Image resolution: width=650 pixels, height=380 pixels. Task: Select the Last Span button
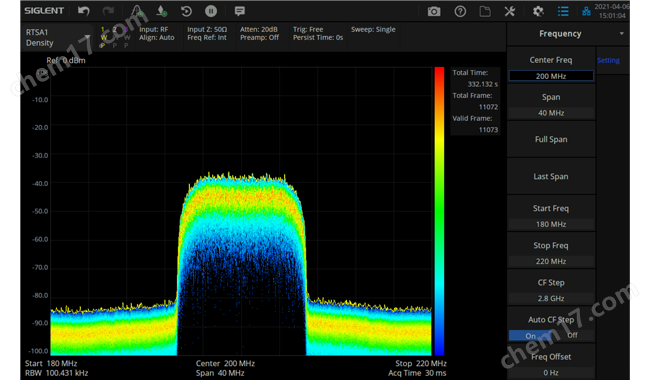point(551,177)
